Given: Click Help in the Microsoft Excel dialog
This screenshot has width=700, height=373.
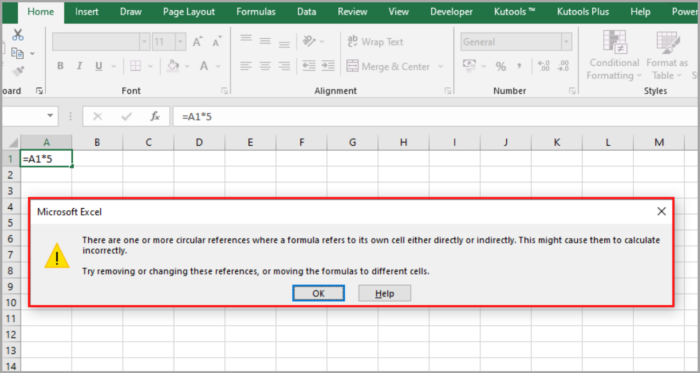Looking at the screenshot, I should point(384,294).
